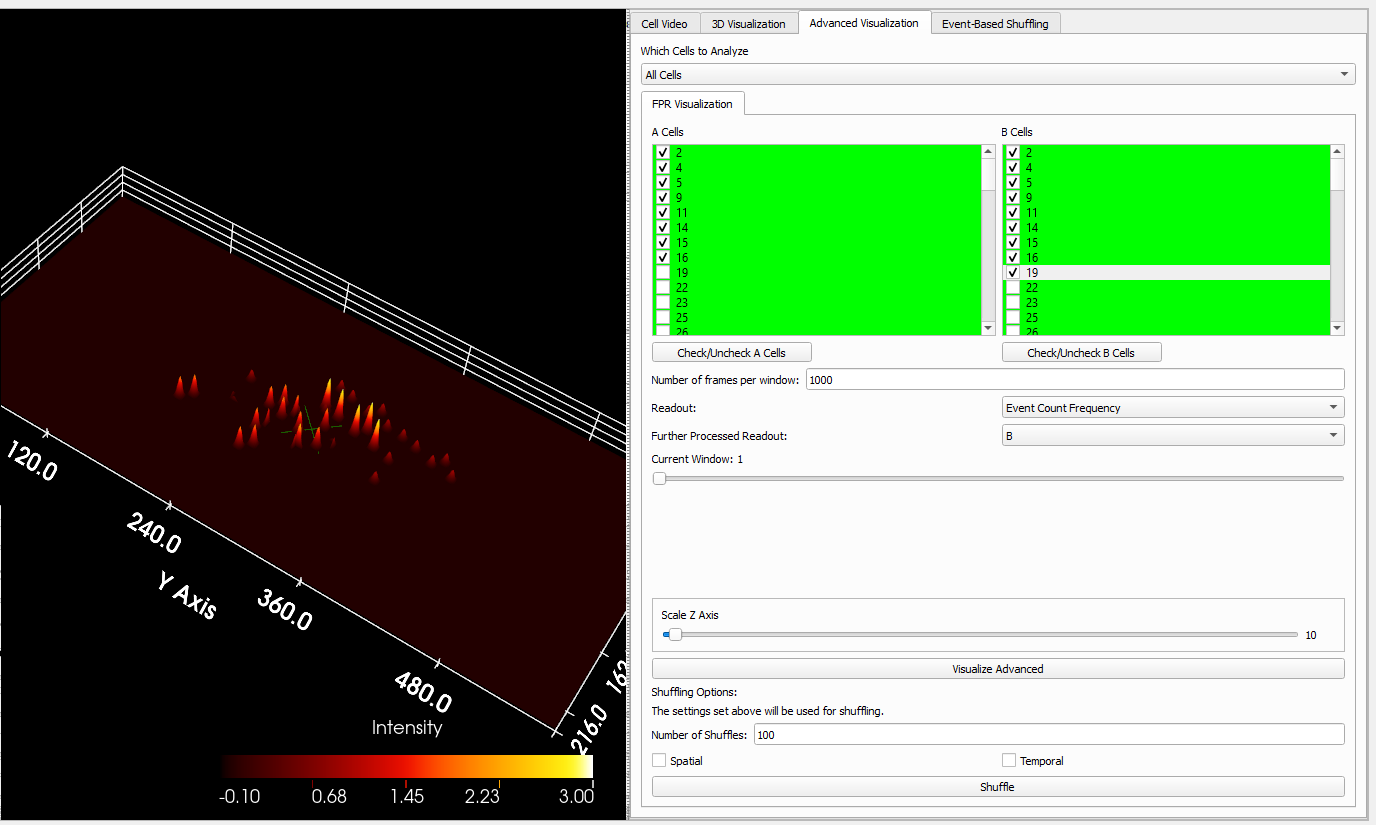Select row 23 in the A Cells list

pyautogui.click(x=817, y=303)
